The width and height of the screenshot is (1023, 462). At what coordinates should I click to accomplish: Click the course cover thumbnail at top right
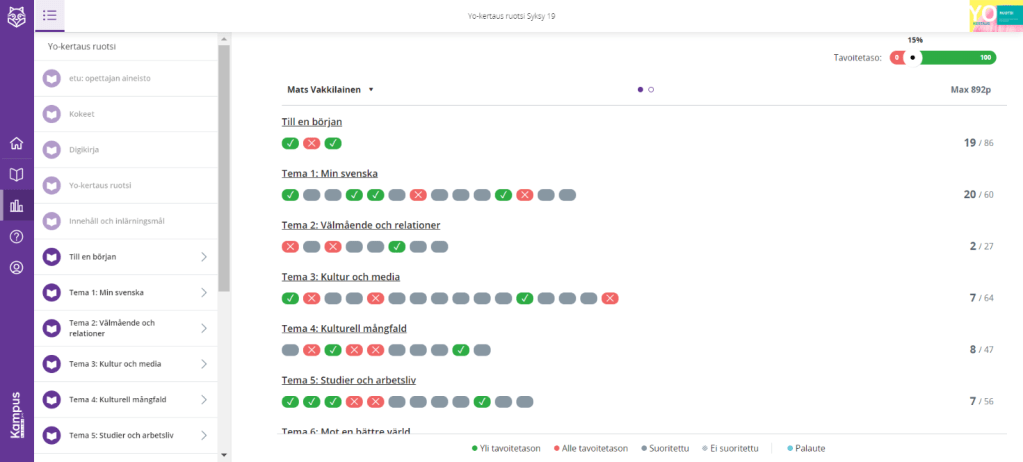pos(995,16)
